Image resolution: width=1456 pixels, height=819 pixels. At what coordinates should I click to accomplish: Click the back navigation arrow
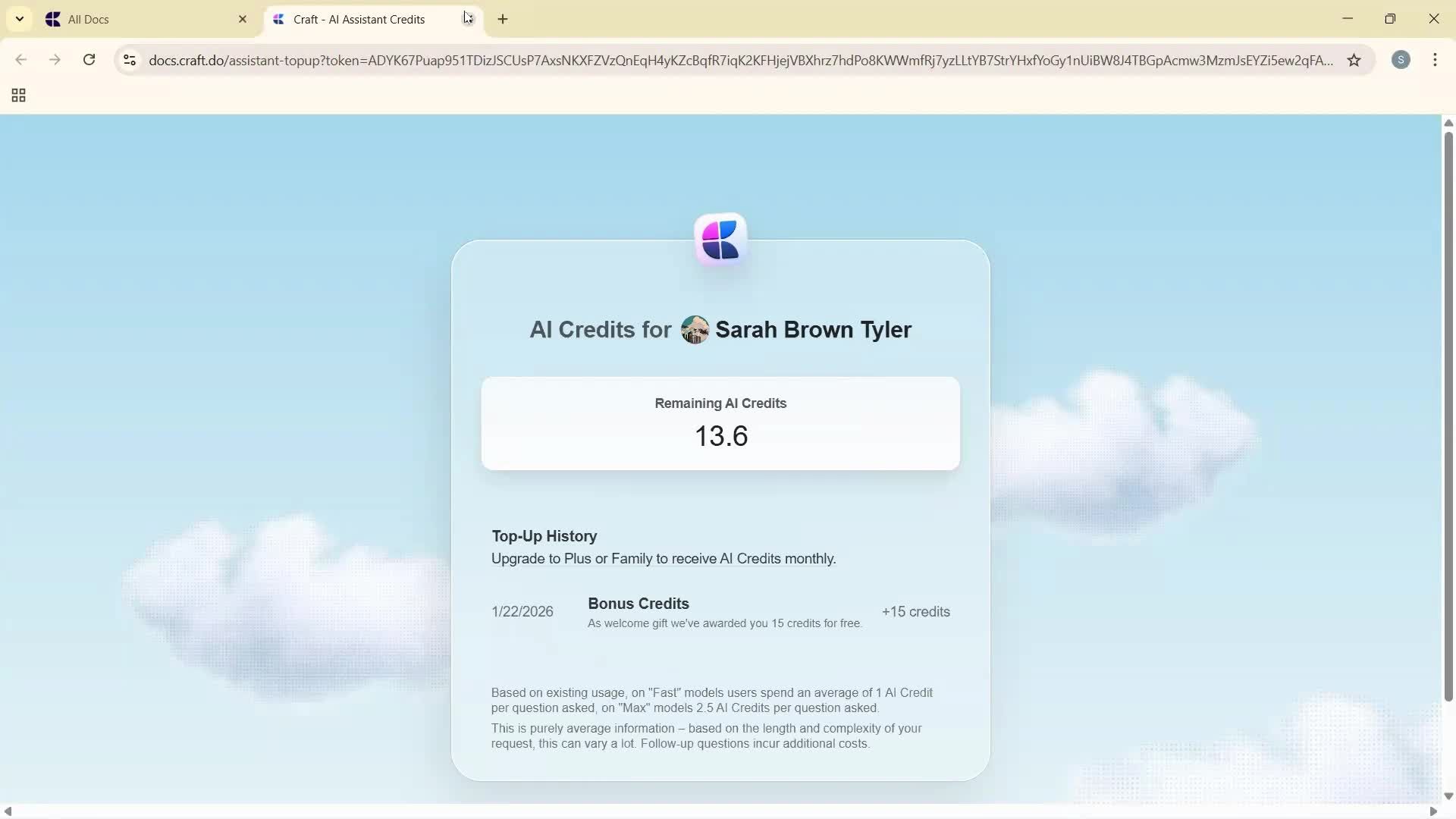pyautogui.click(x=20, y=60)
